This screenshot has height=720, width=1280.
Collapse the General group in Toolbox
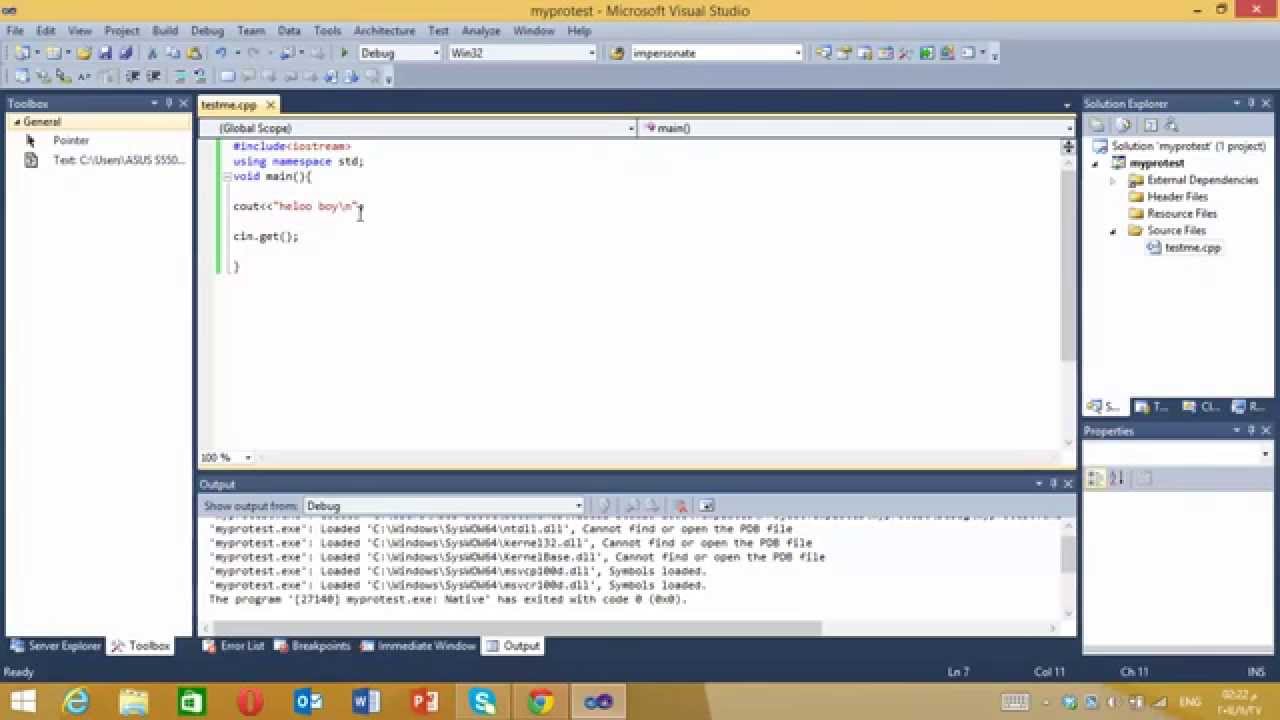[16, 122]
